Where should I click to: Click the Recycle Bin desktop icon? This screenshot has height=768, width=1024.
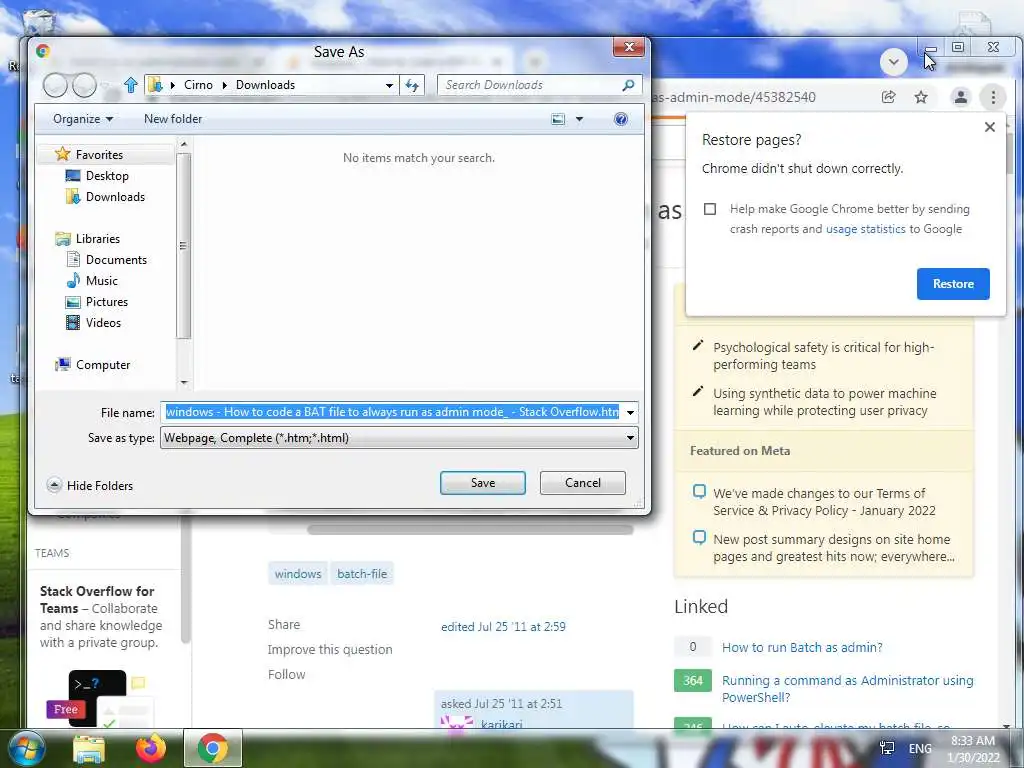39,21
